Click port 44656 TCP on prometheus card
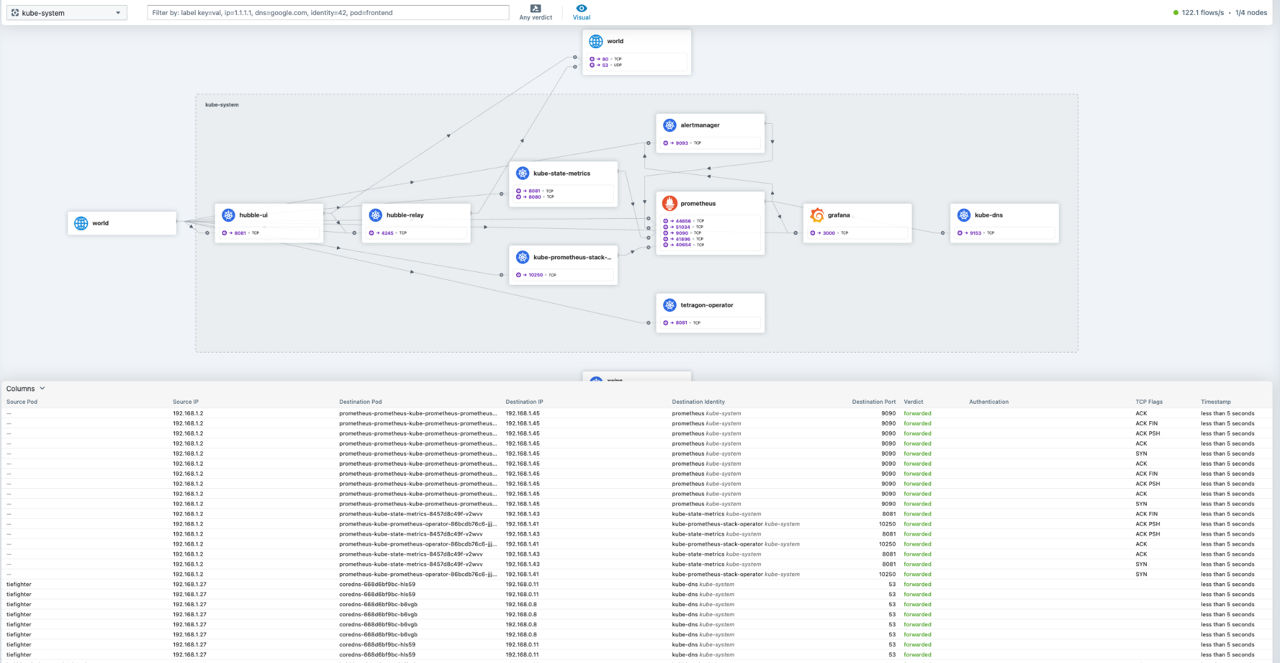Screen dimensions: 1280x663 point(683,221)
